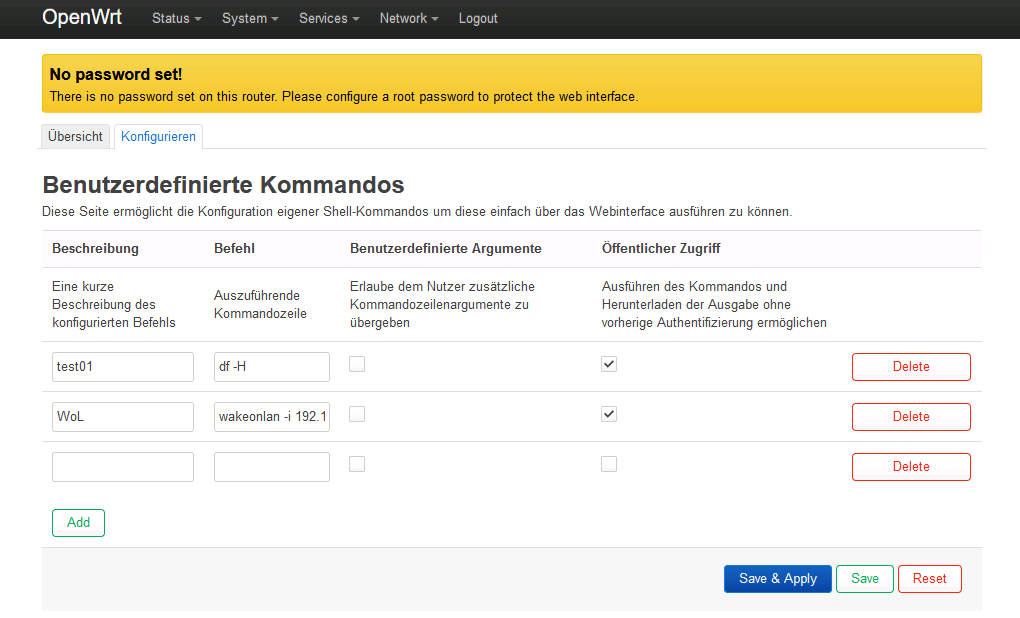This screenshot has width=1020, height=618.
Task: Click the Save & Apply button
Action: tap(777, 579)
